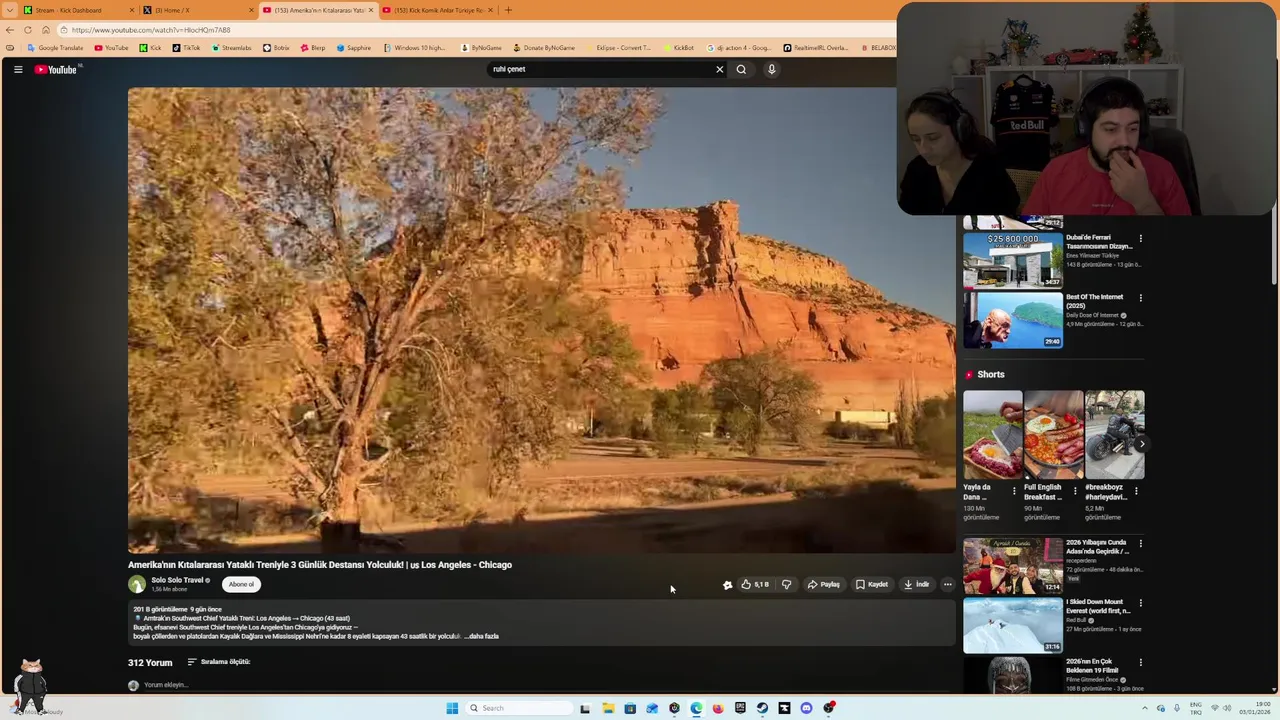Start voice search with the microphone icon

coord(771,69)
